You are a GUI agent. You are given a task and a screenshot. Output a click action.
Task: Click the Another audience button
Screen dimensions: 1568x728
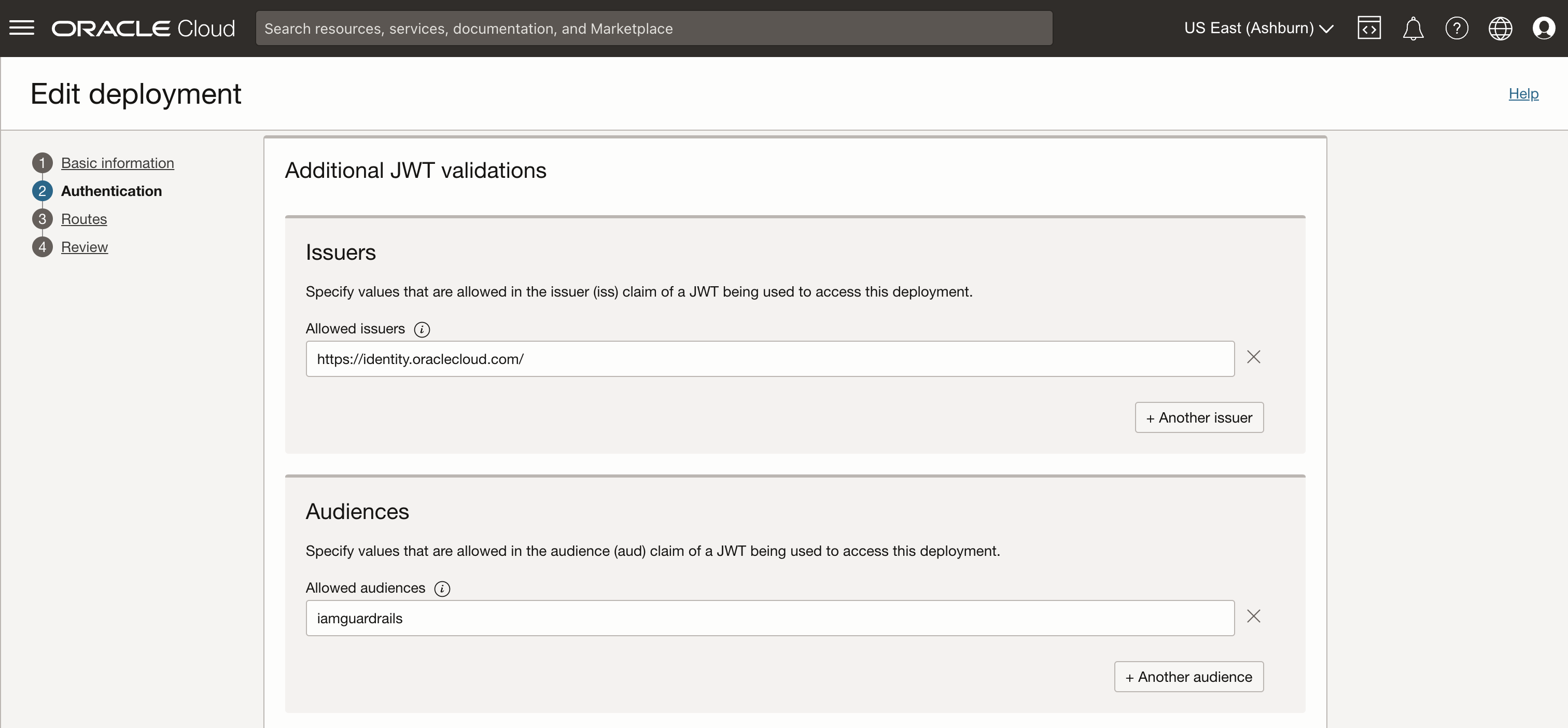1189,676
